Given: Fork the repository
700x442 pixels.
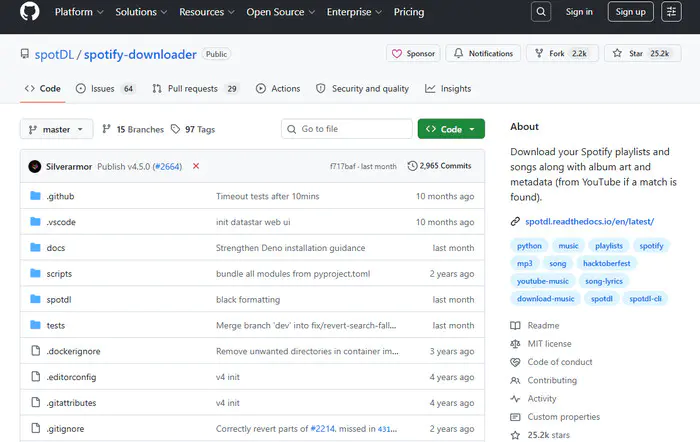Looking at the screenshot, I should click(x=562, y=54).
